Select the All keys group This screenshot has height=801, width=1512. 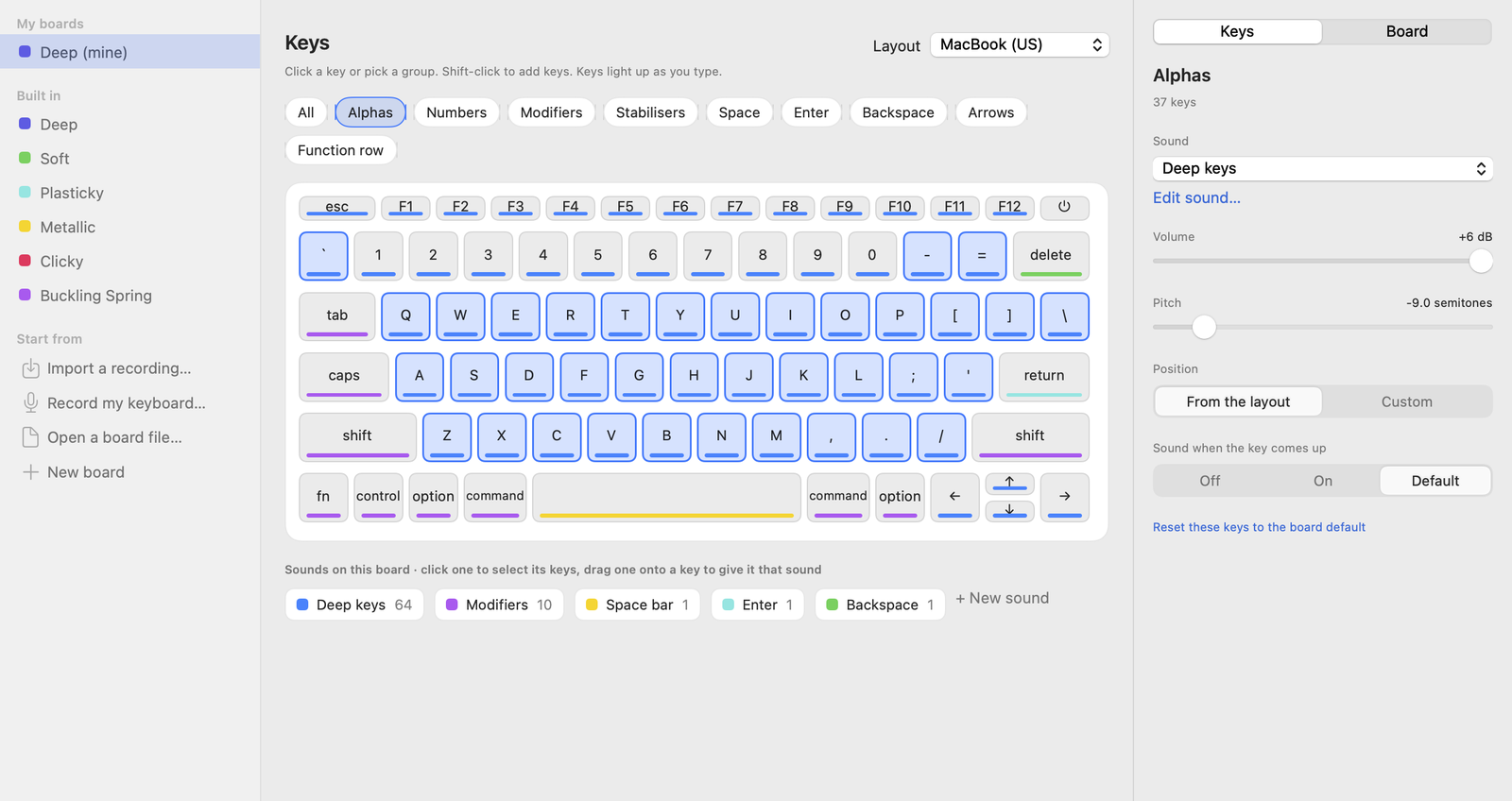(x=306, y=112)
